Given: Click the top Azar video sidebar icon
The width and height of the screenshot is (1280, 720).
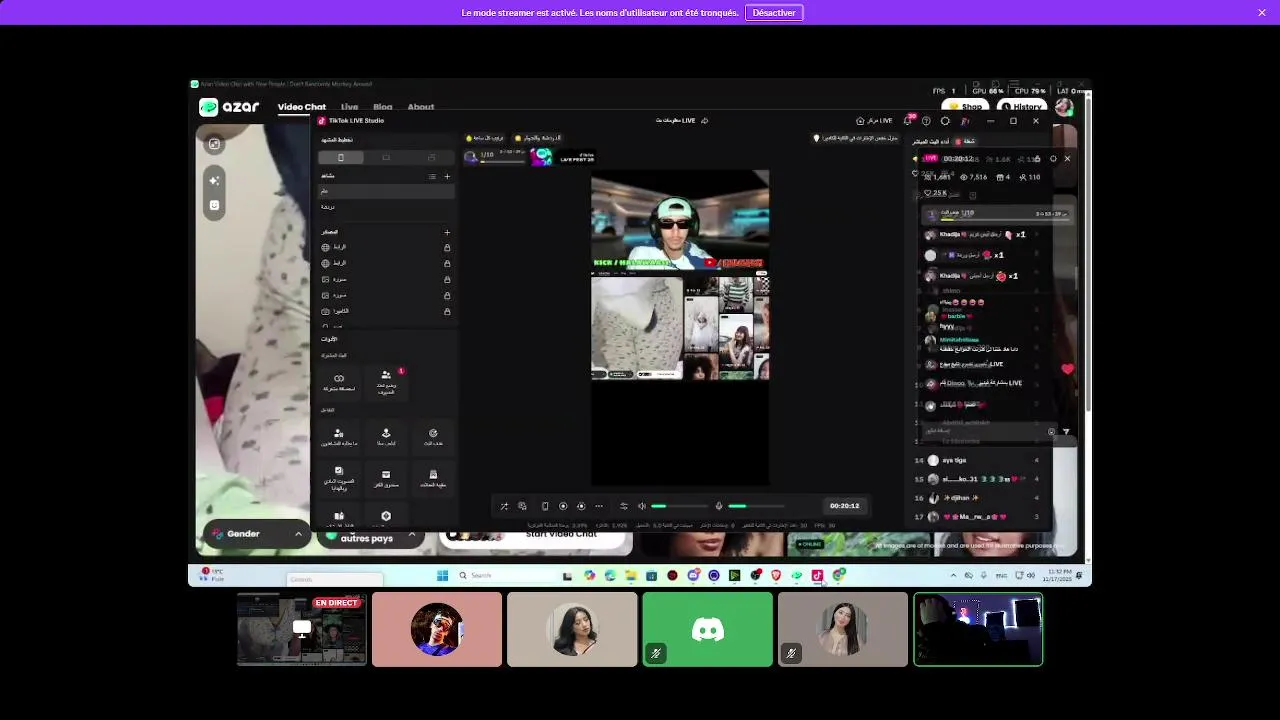Looking at the screenshot, I should point(214,144).
